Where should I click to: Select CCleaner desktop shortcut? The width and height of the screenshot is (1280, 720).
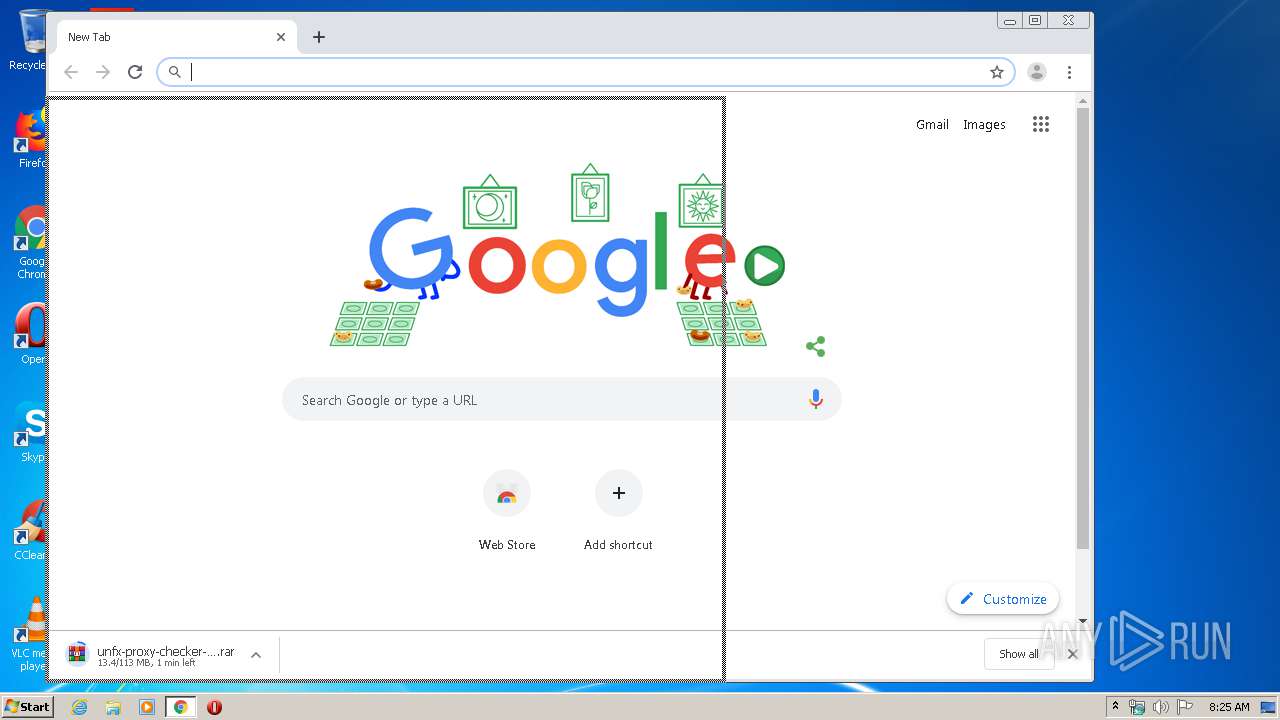point(31,530)
